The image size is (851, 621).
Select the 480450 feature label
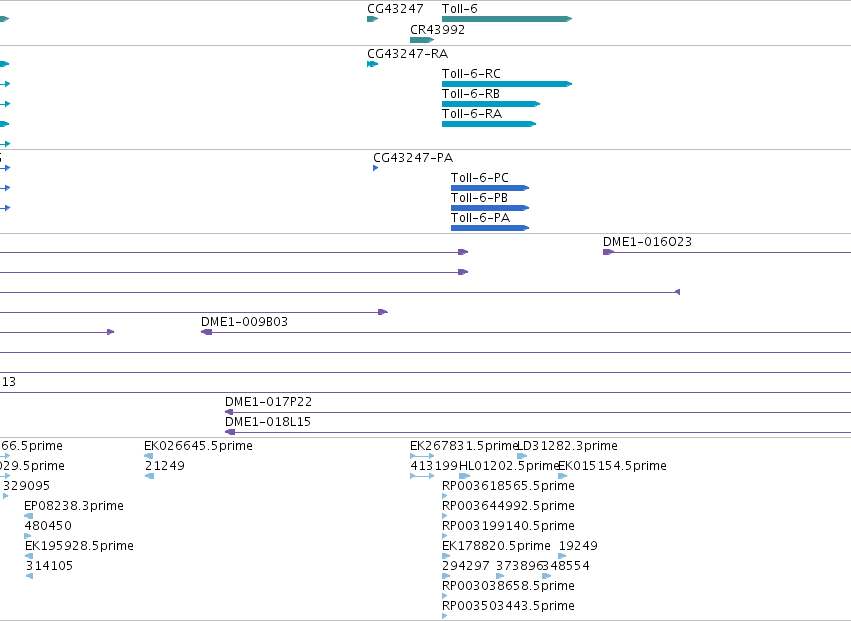point(48,526)
